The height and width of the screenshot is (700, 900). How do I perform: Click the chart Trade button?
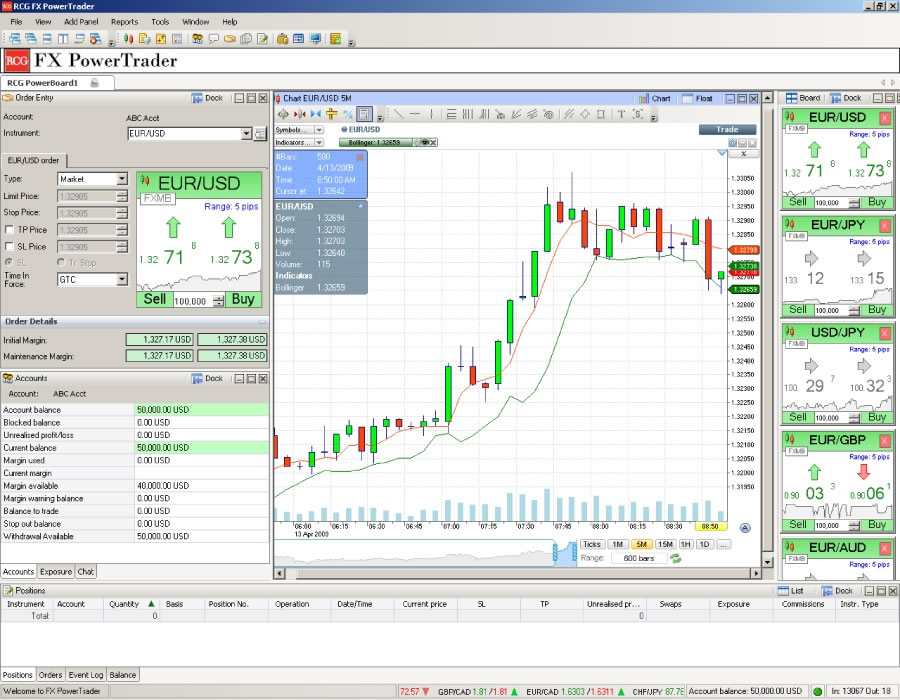pos(727,130)
